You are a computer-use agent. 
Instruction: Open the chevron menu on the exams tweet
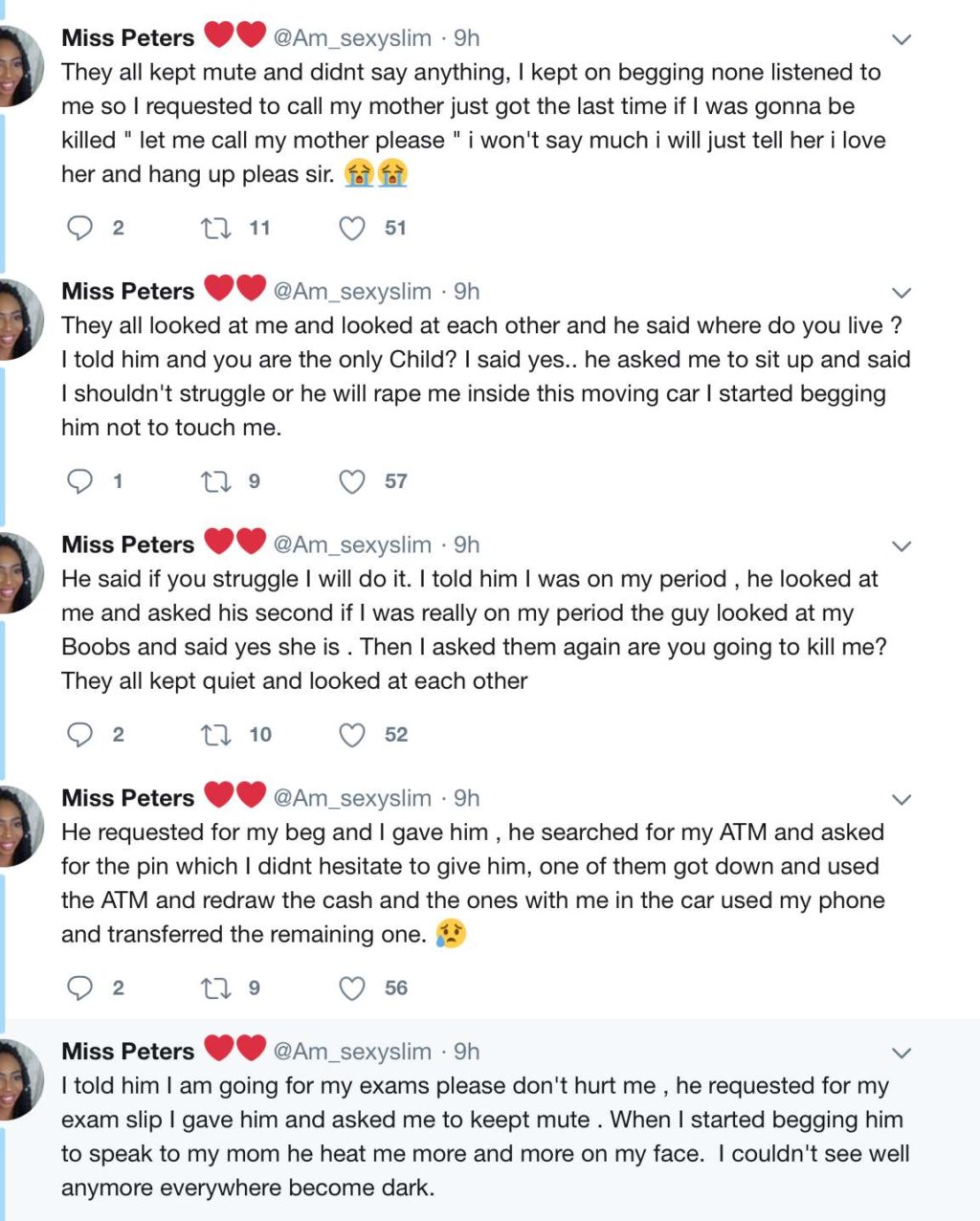point(901,1053)
